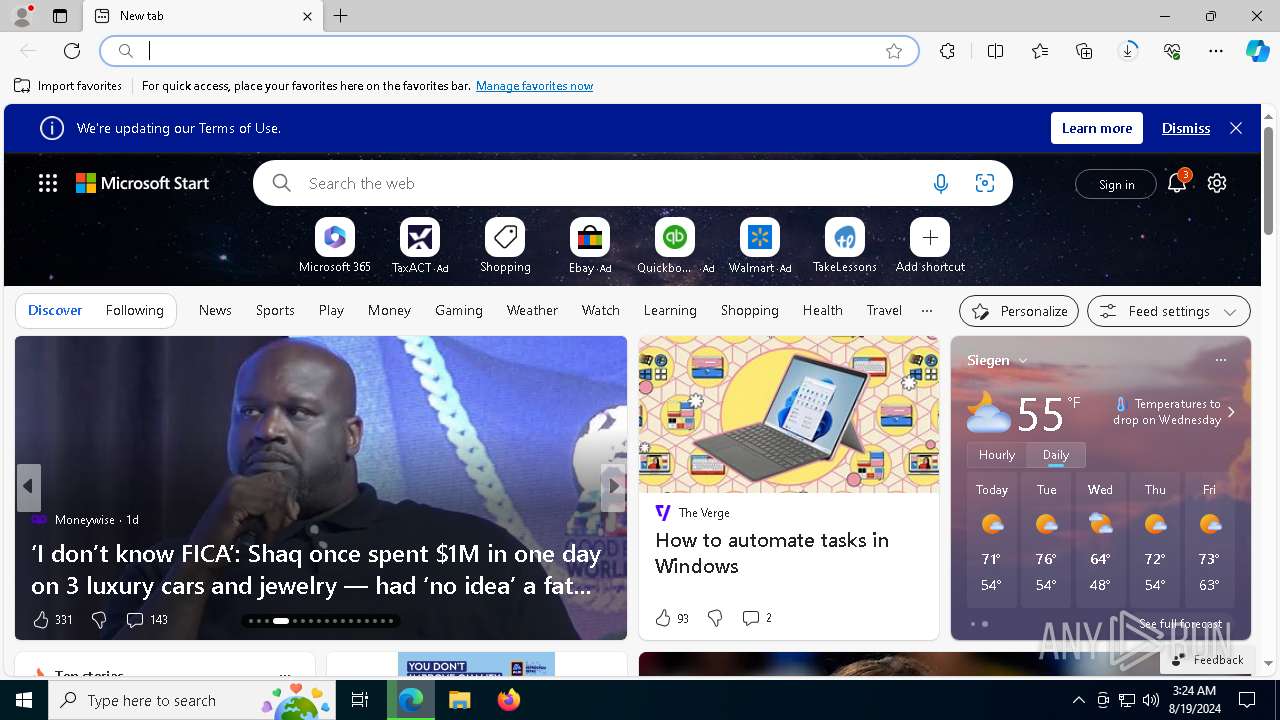Open the Copilot sidebar icon

point(1257,51)
